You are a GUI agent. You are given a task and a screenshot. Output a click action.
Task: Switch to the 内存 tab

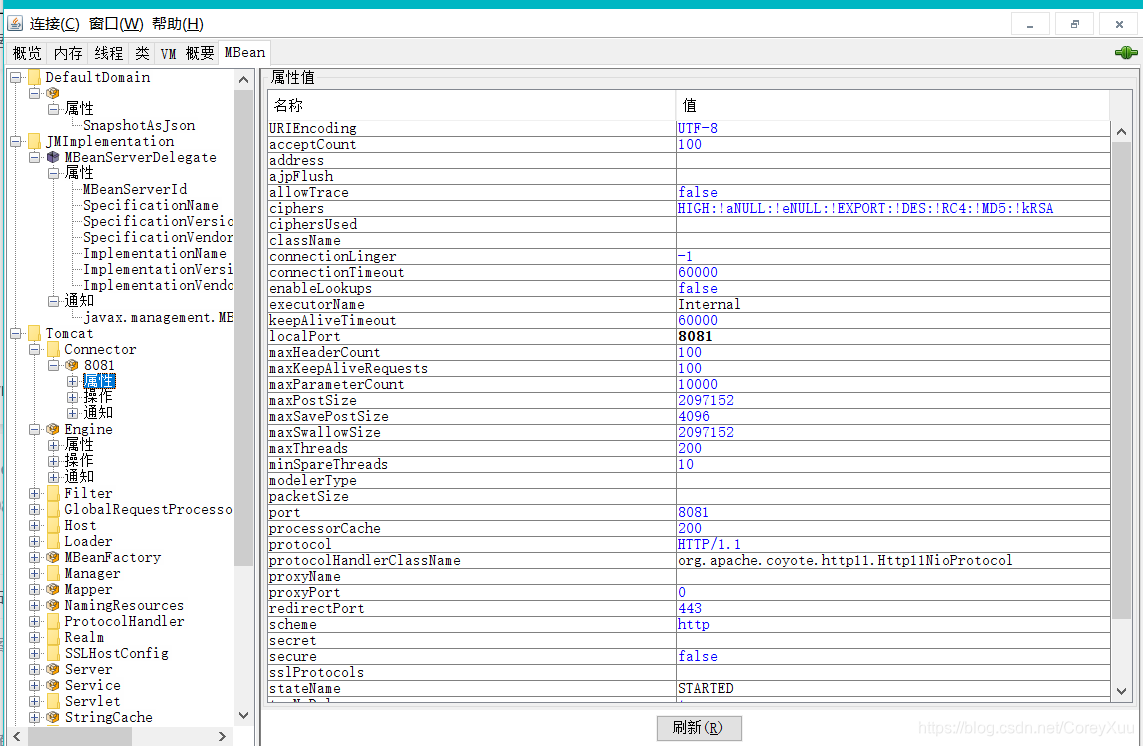point(69,53)
